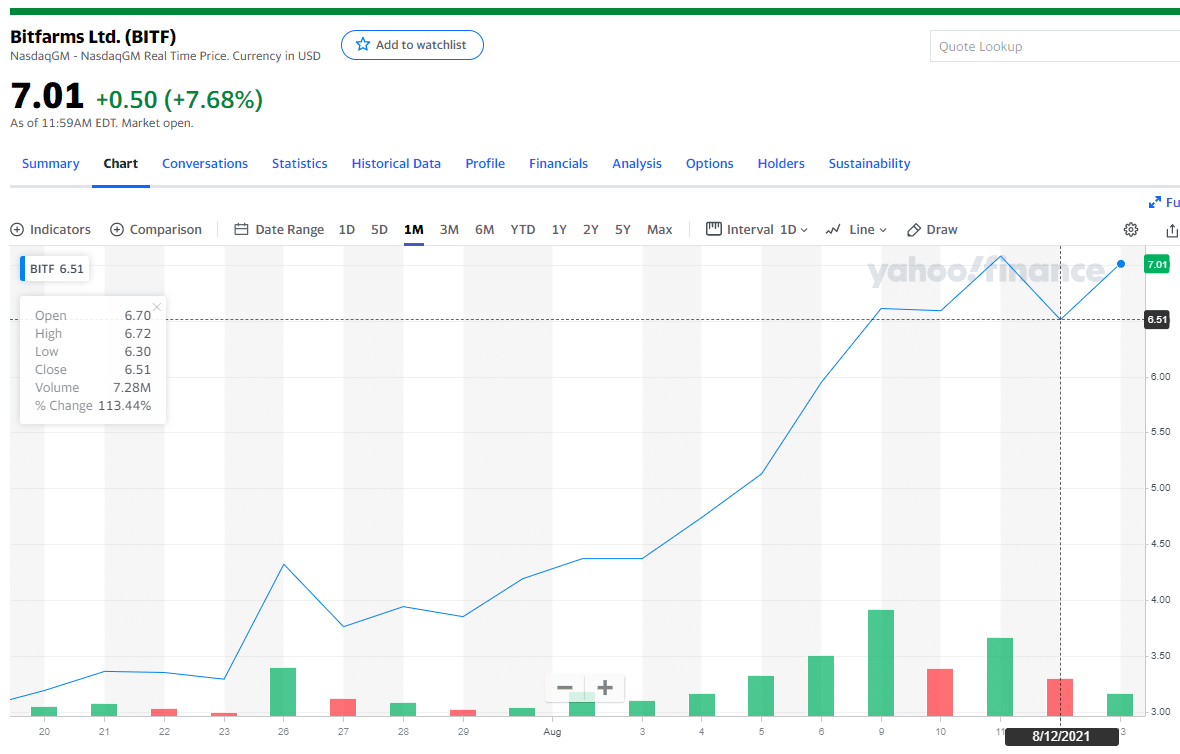This screenshot has width=1180, height=754.
Task: Click the % Change 113.44% value
Action: tap(124, 406)
